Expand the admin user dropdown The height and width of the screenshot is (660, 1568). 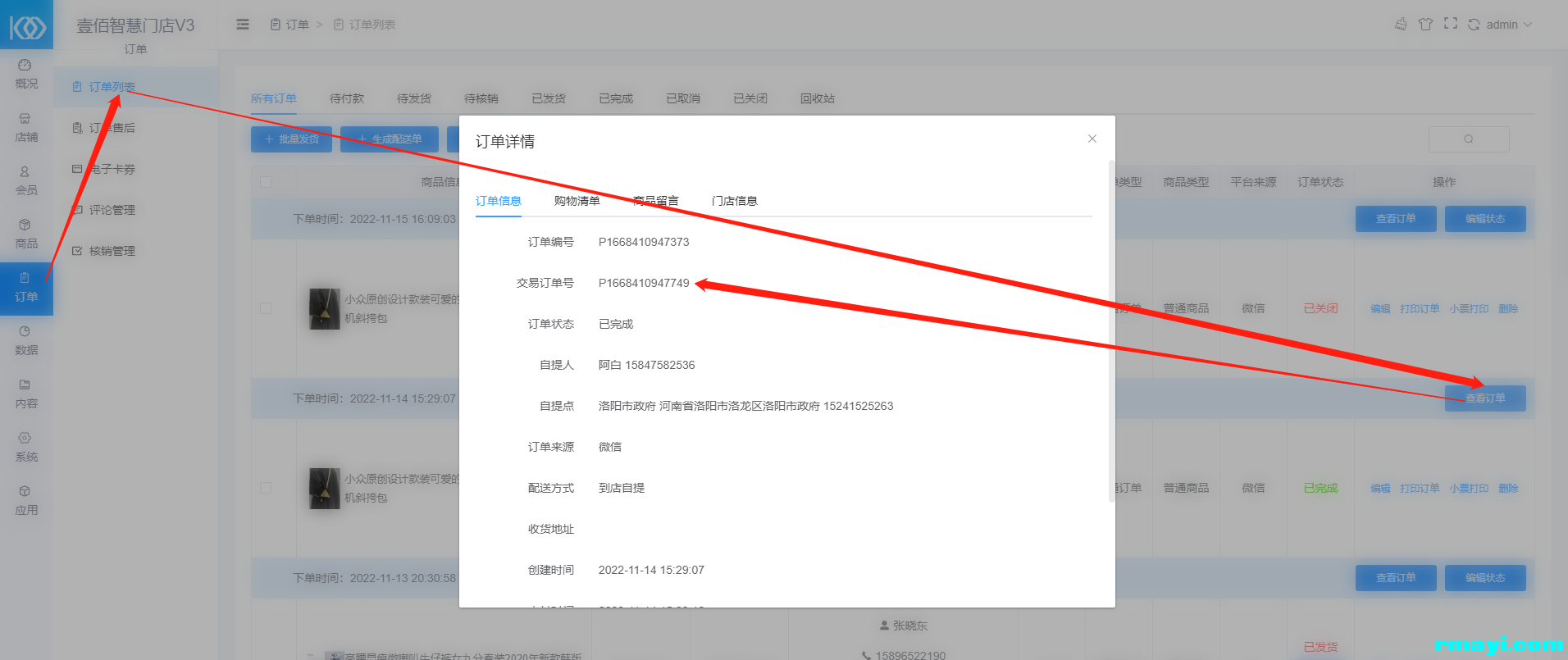pyautogui.click(x=1509, y=25)
